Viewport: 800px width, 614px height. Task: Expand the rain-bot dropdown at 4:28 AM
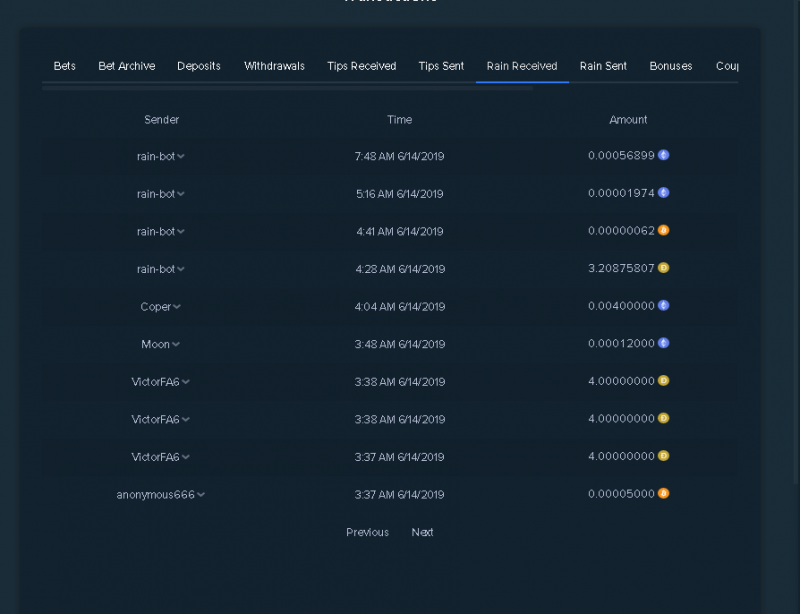[x=181, y=269]
